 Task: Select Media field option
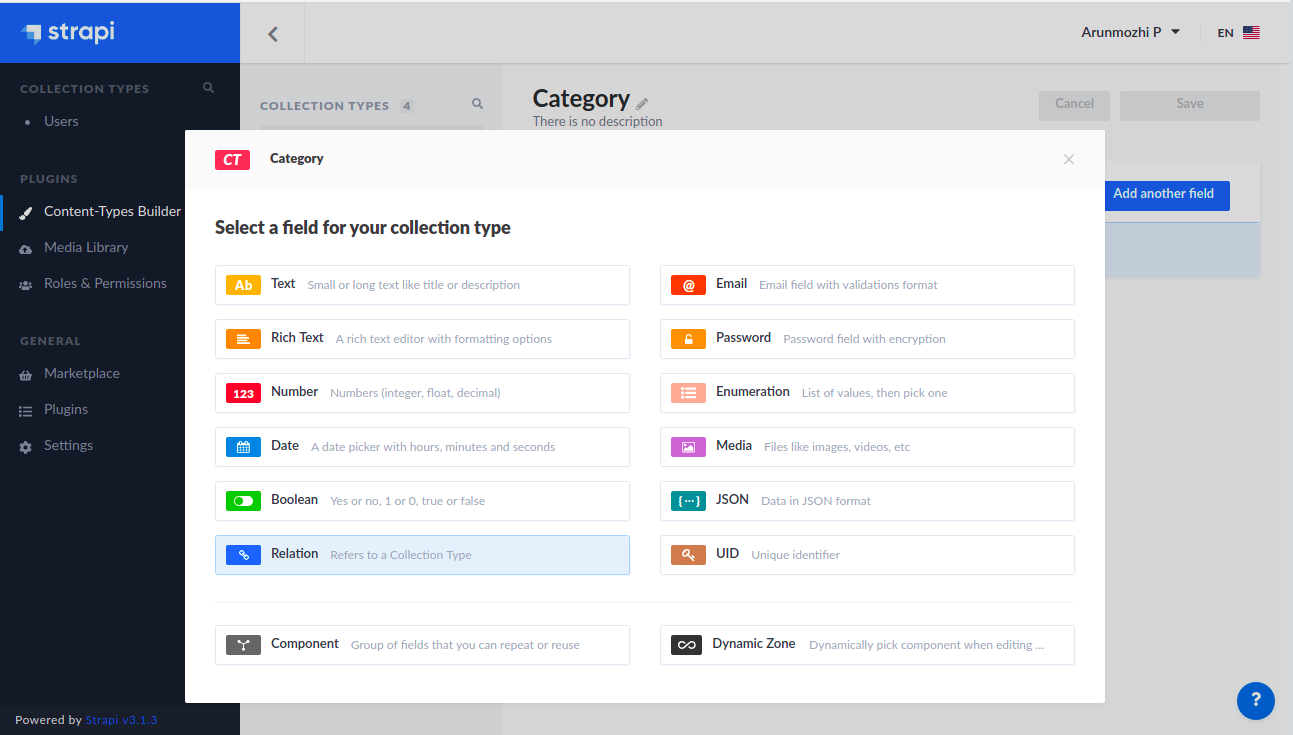click(x=867, y=447)
